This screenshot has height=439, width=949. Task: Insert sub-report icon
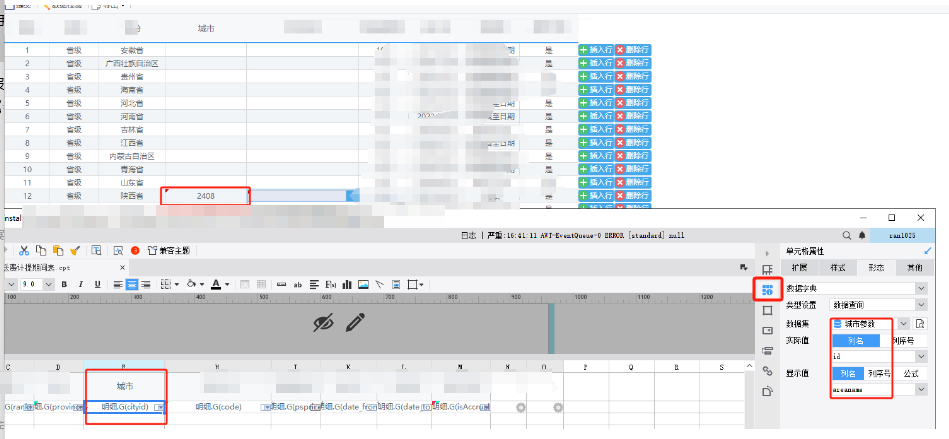[396, 284]
